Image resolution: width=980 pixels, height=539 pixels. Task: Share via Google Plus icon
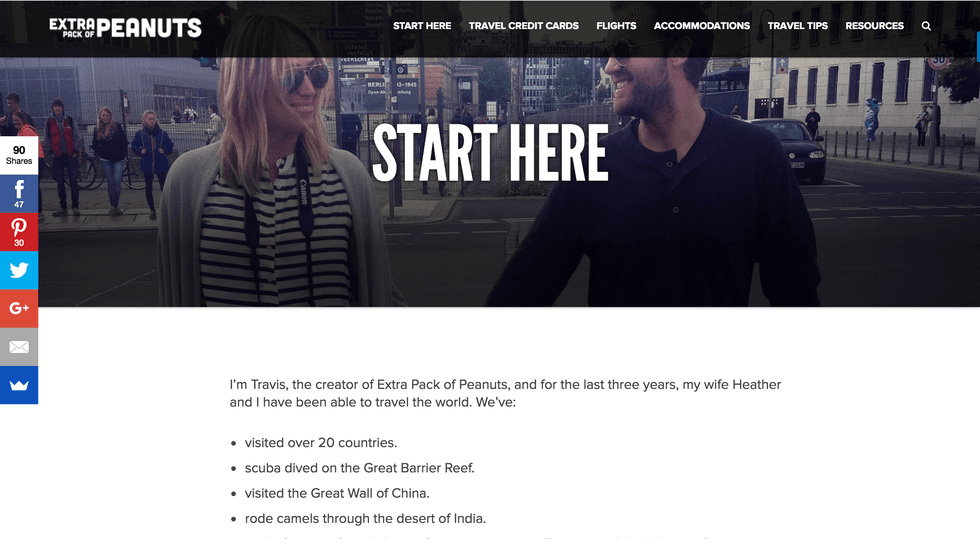tap(19, 308)
